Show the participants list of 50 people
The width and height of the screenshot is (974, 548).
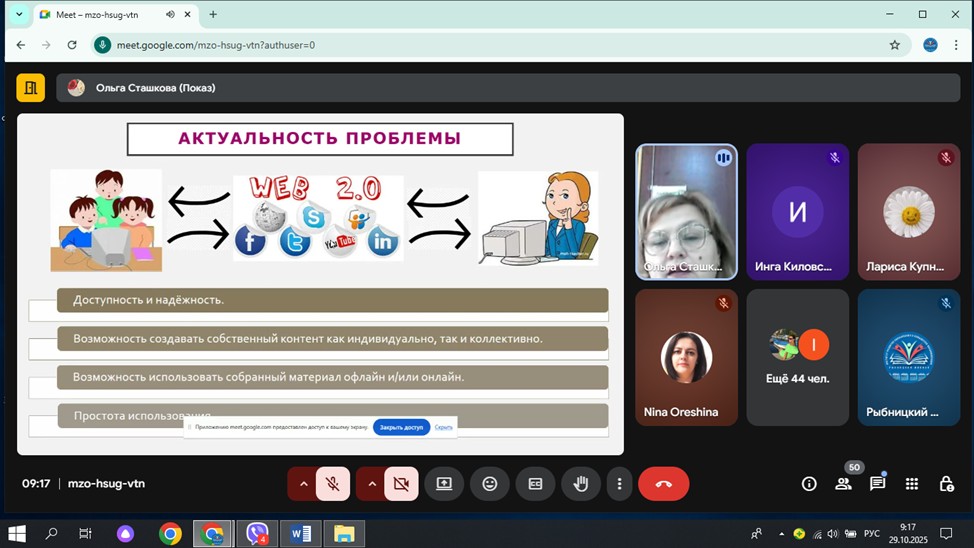843,484
